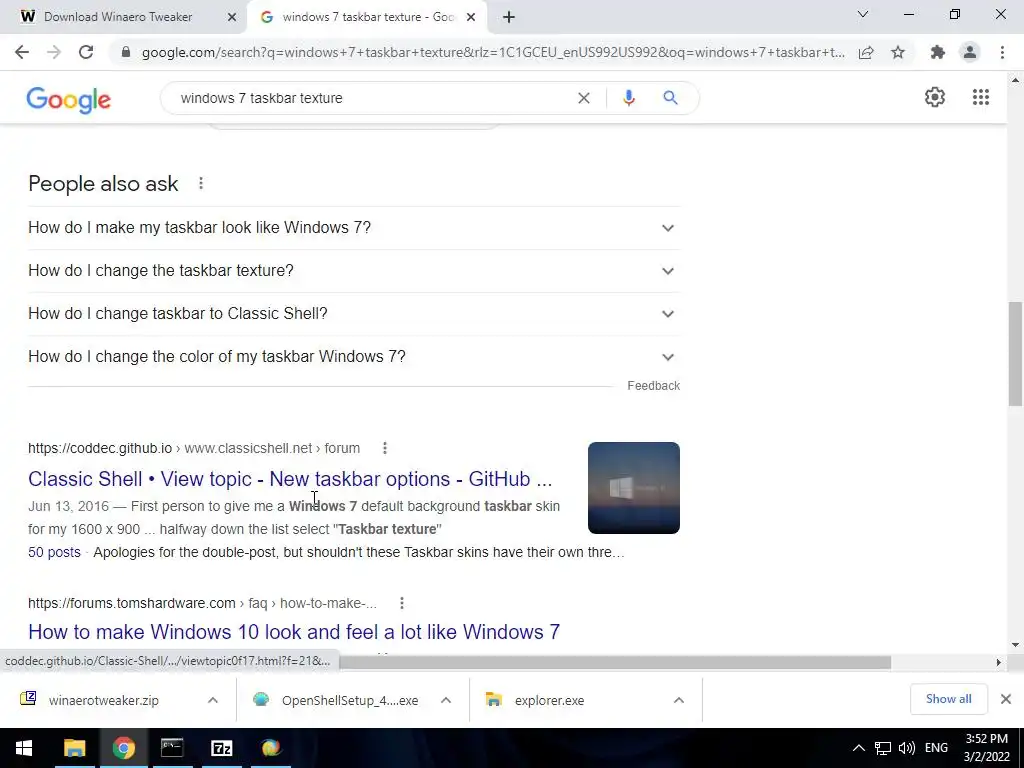This screenshot has height=768, width=1024.
Task: Submit search with magnifier icon
Action: tap(670, 98)
